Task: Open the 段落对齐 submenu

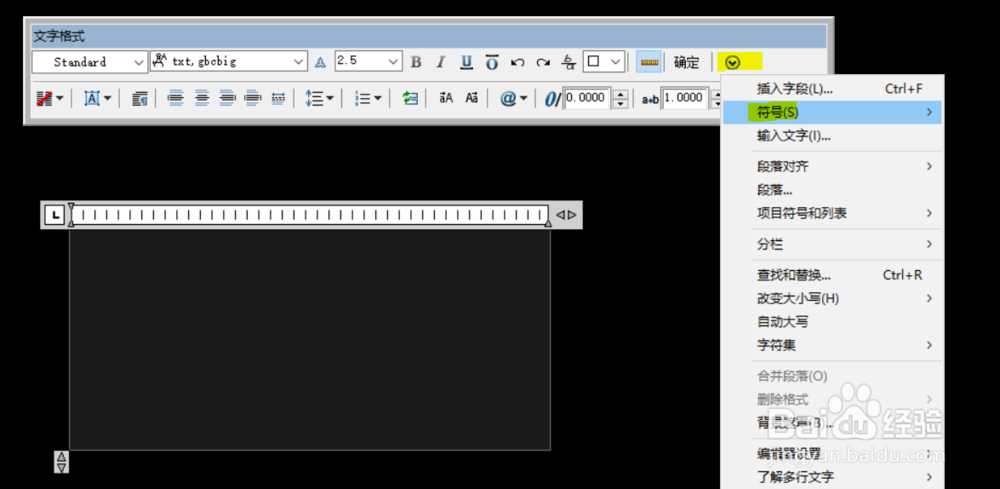Action: [832, 166]
